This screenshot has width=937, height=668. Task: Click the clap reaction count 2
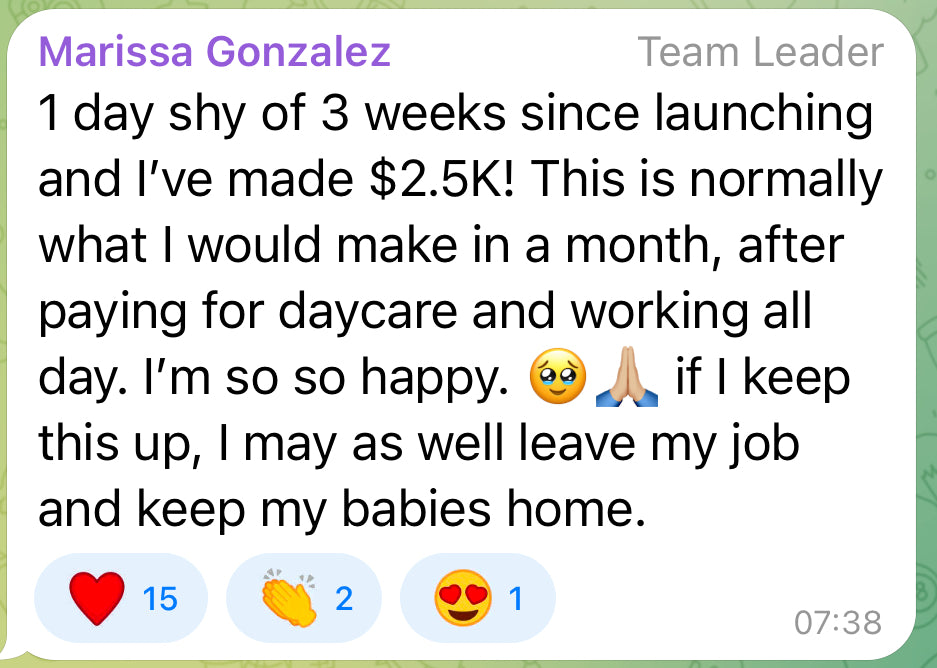point(344,599)
